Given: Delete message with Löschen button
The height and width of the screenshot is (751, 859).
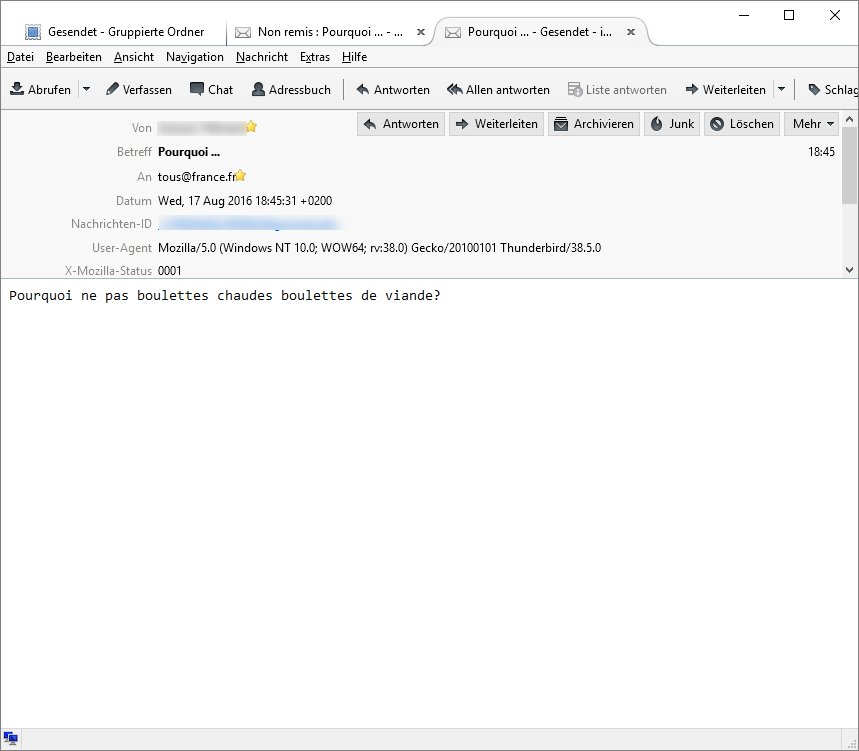Looking at the screenshot, I should (742, 124).
